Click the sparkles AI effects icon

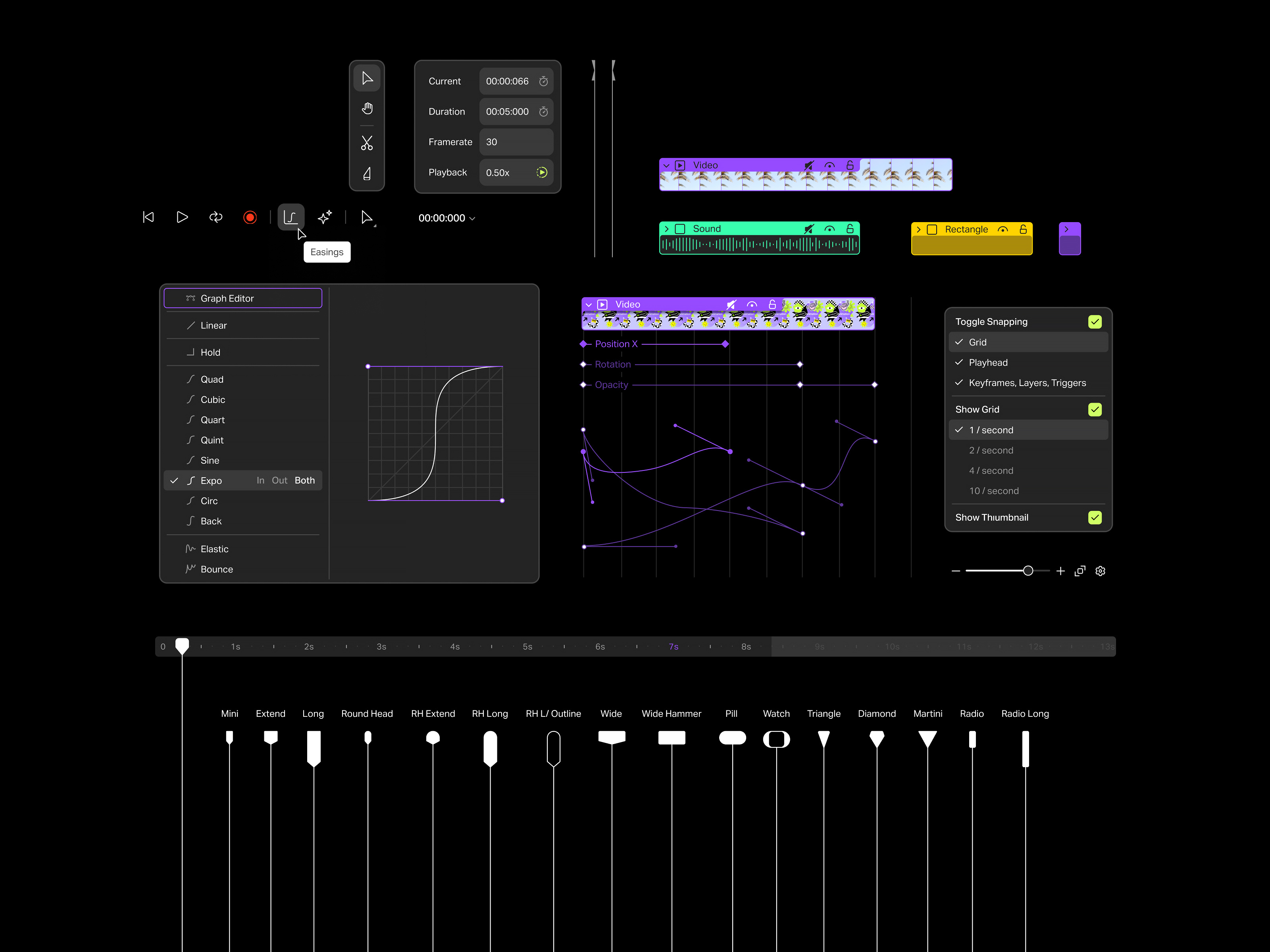tap(324, 217)
